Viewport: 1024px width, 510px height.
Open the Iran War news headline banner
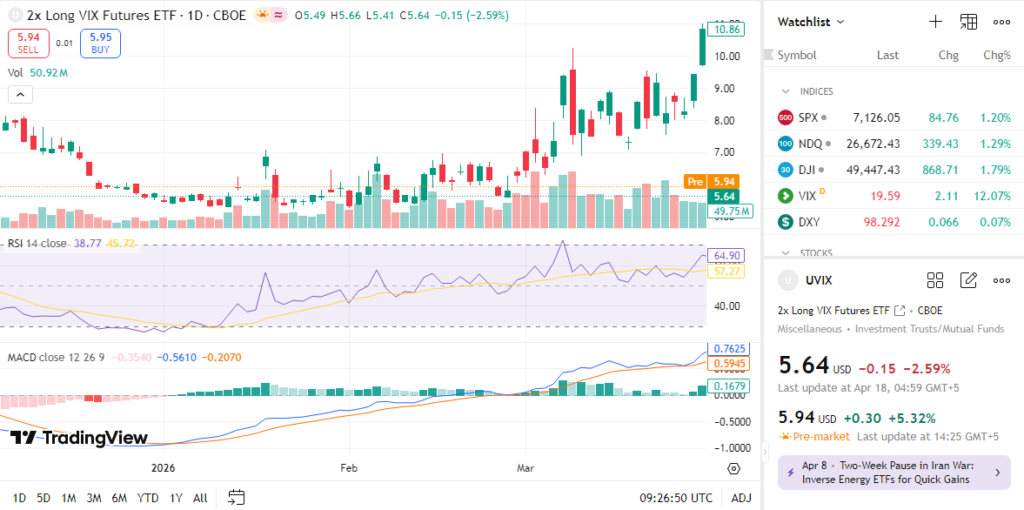893,472
